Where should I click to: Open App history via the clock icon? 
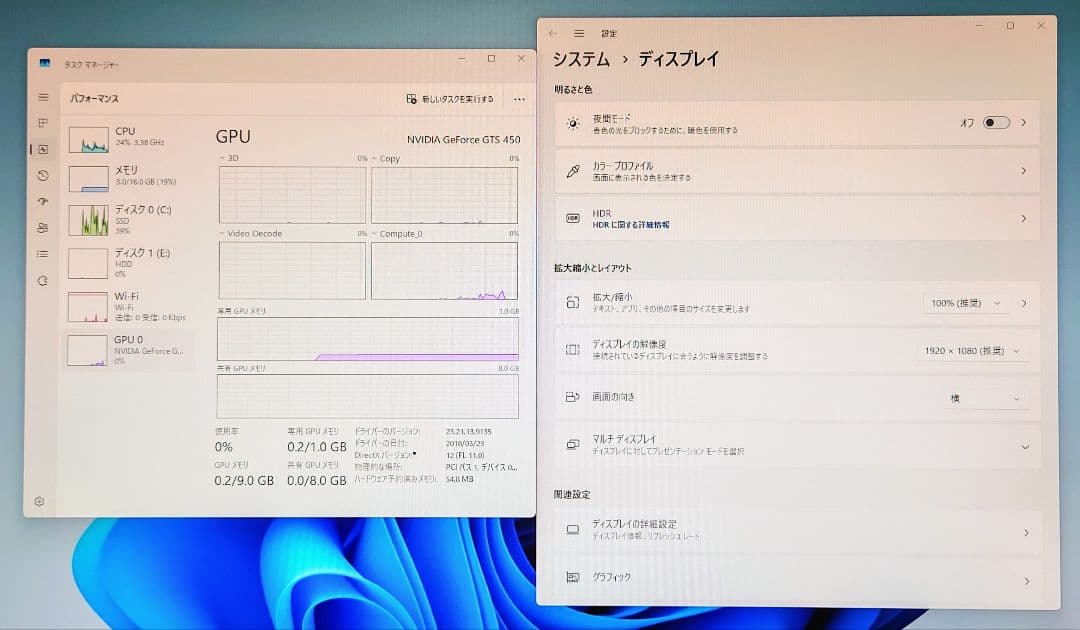pyautogui.click(x=41, y=176)
